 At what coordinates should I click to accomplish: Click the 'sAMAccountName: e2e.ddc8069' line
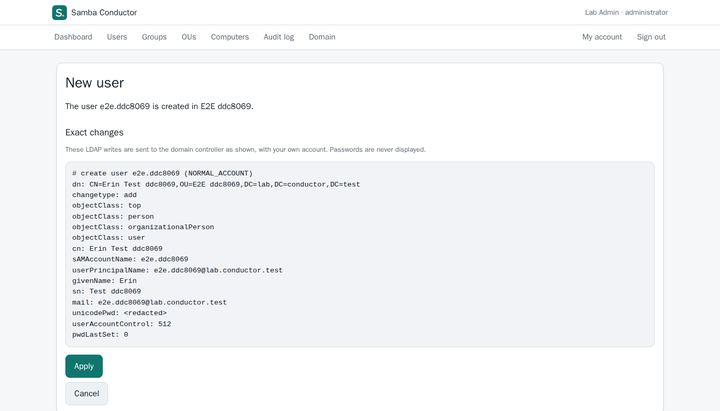click(x=130, y=259)
